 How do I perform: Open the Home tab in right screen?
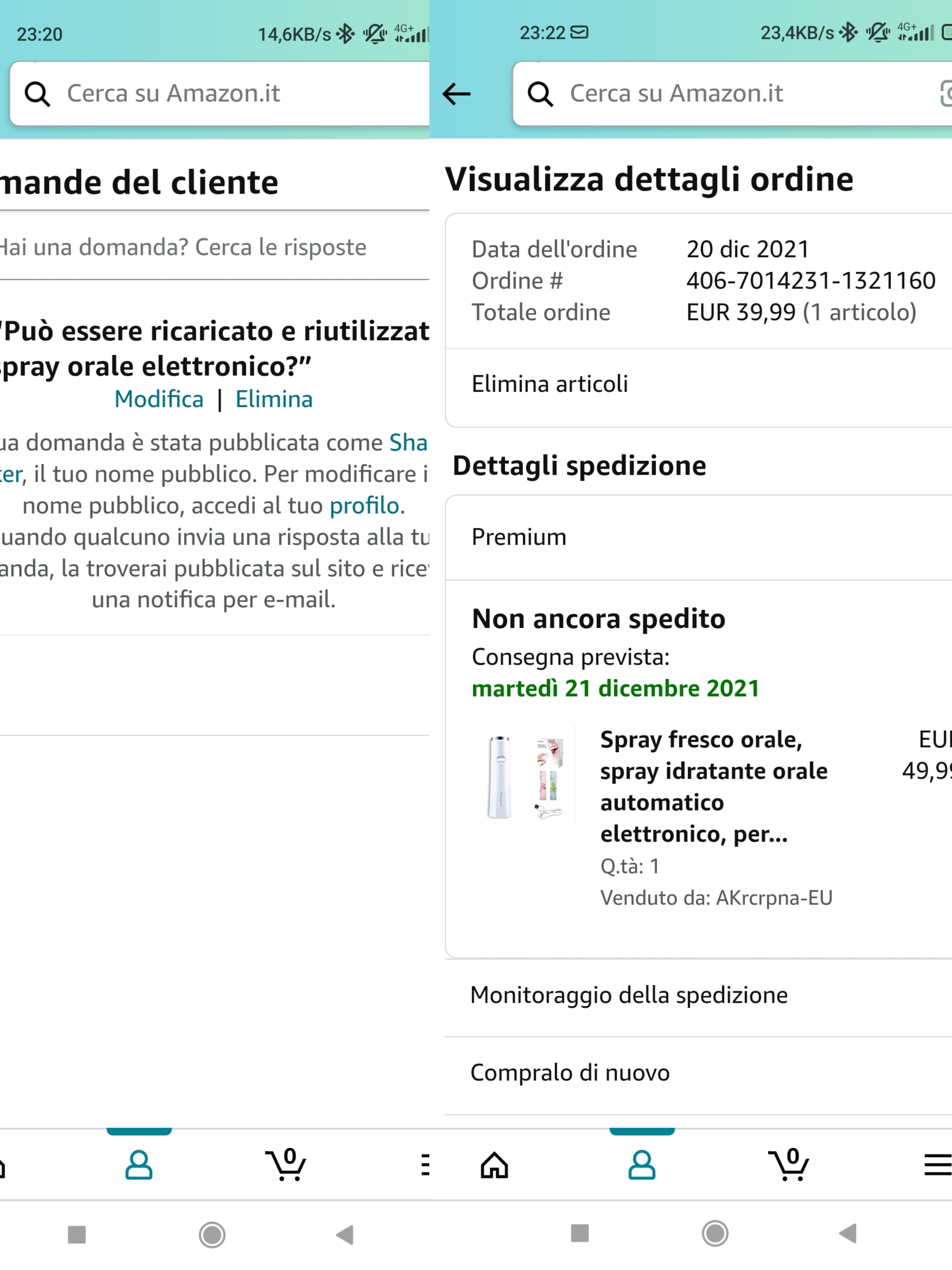click(x=494, y=1165)
